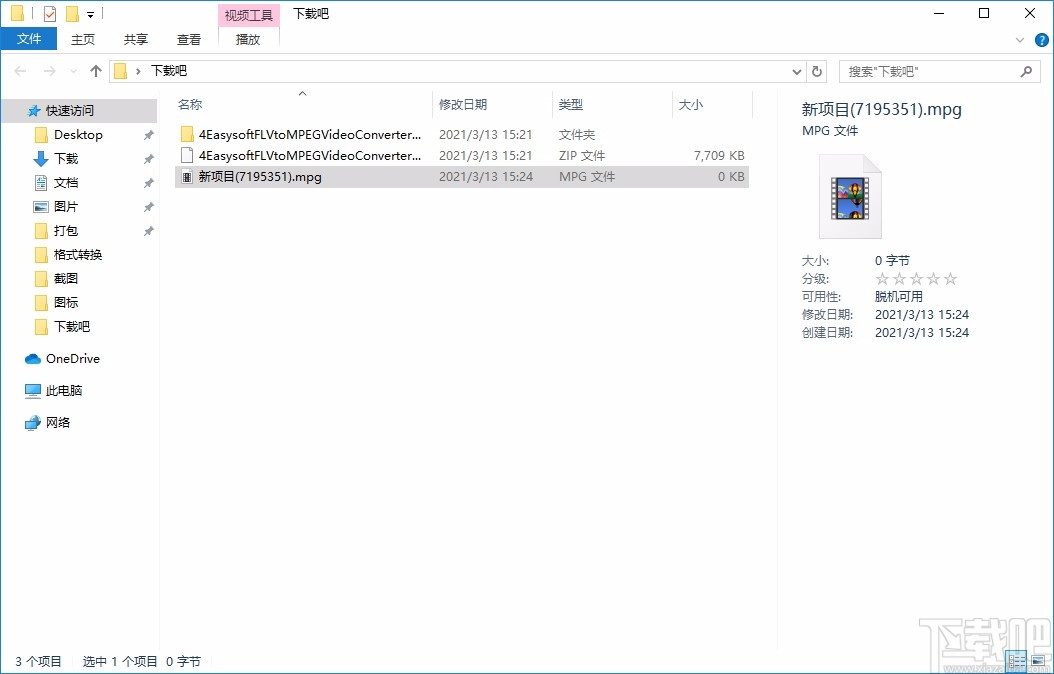Open the address bar history dropdown

coord(797,70)
